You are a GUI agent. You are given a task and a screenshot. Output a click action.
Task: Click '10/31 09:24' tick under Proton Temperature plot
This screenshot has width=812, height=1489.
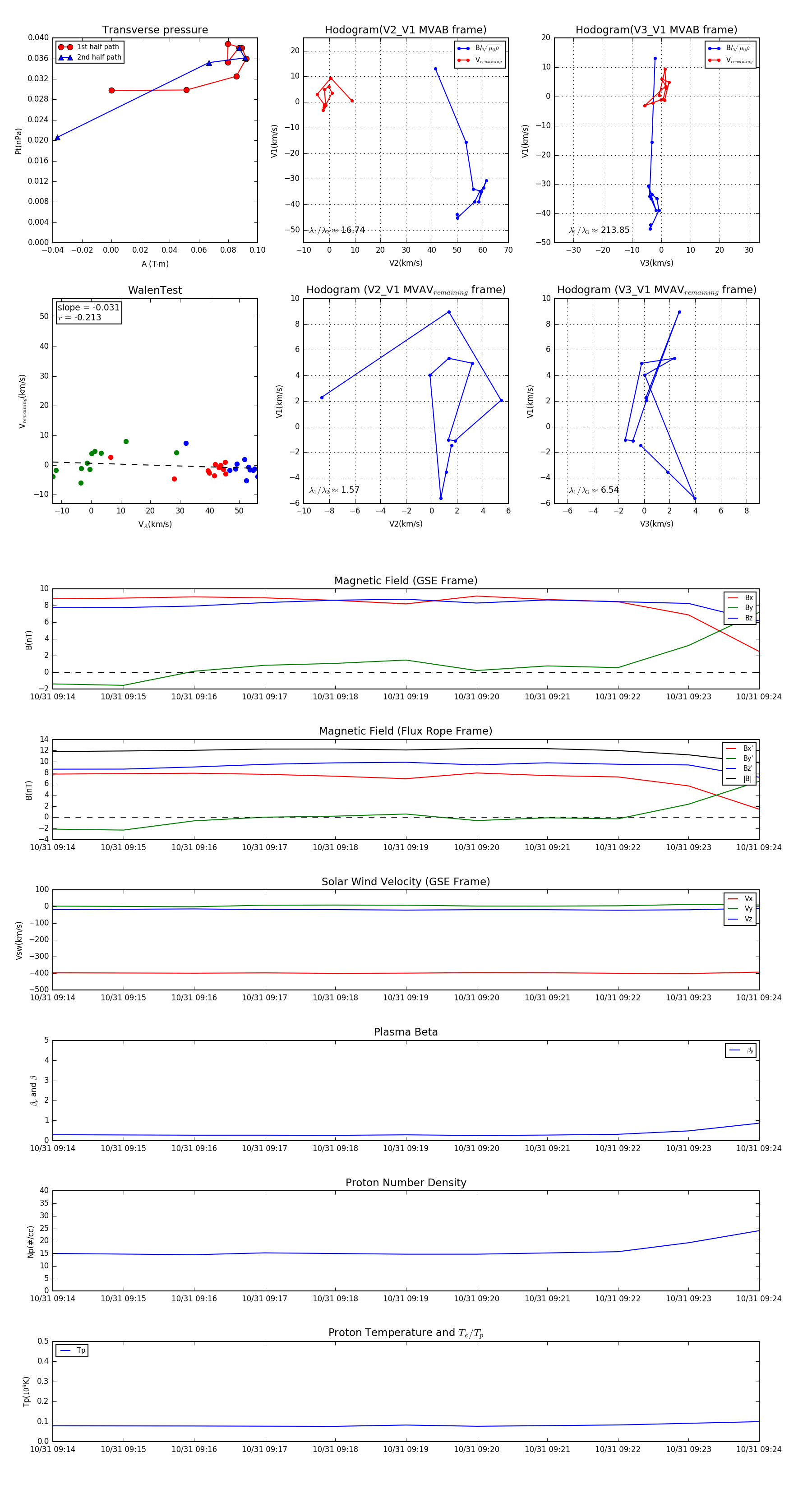pyautogui.click(x=759, y=1449)
